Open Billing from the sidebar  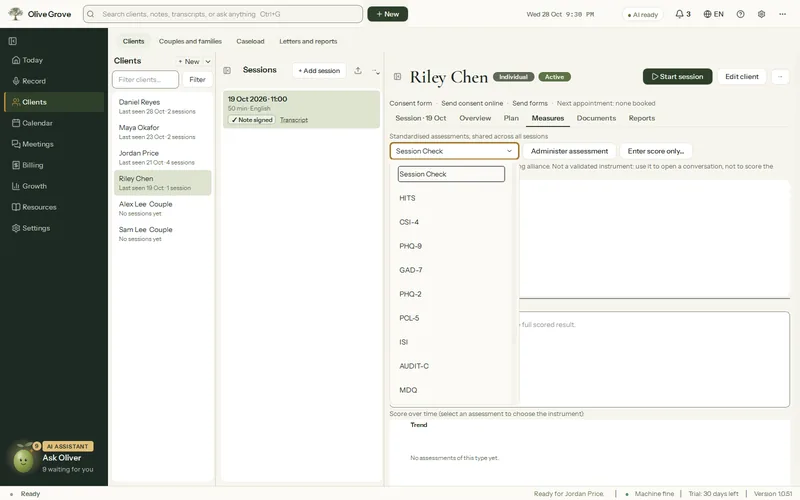54,165
